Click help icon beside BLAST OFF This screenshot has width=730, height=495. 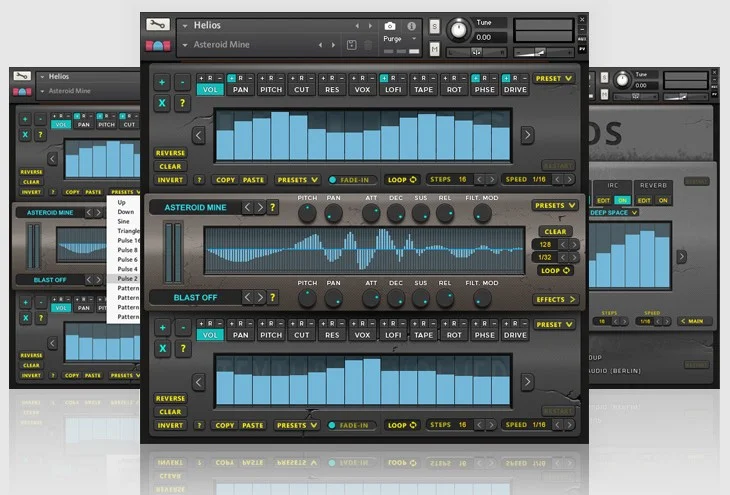click(273, 297)
